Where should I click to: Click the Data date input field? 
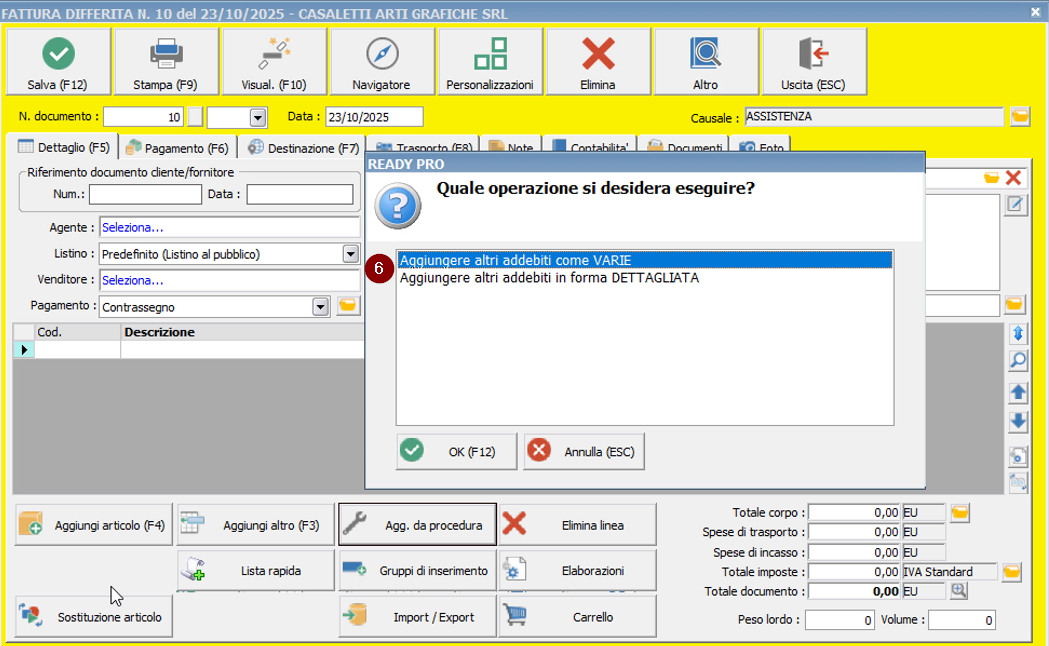[x=374, y=117]
